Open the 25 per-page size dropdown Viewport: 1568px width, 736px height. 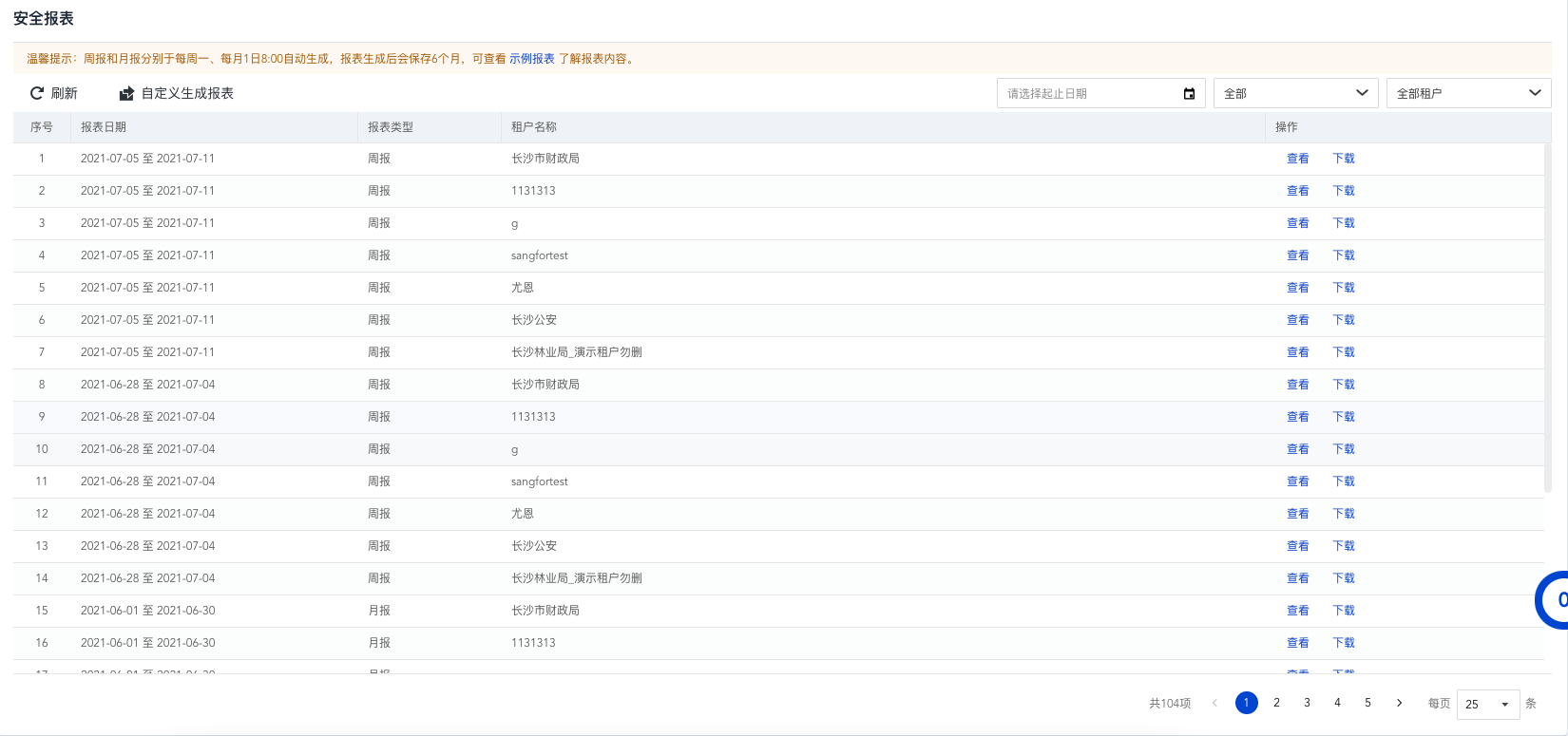1487,704
